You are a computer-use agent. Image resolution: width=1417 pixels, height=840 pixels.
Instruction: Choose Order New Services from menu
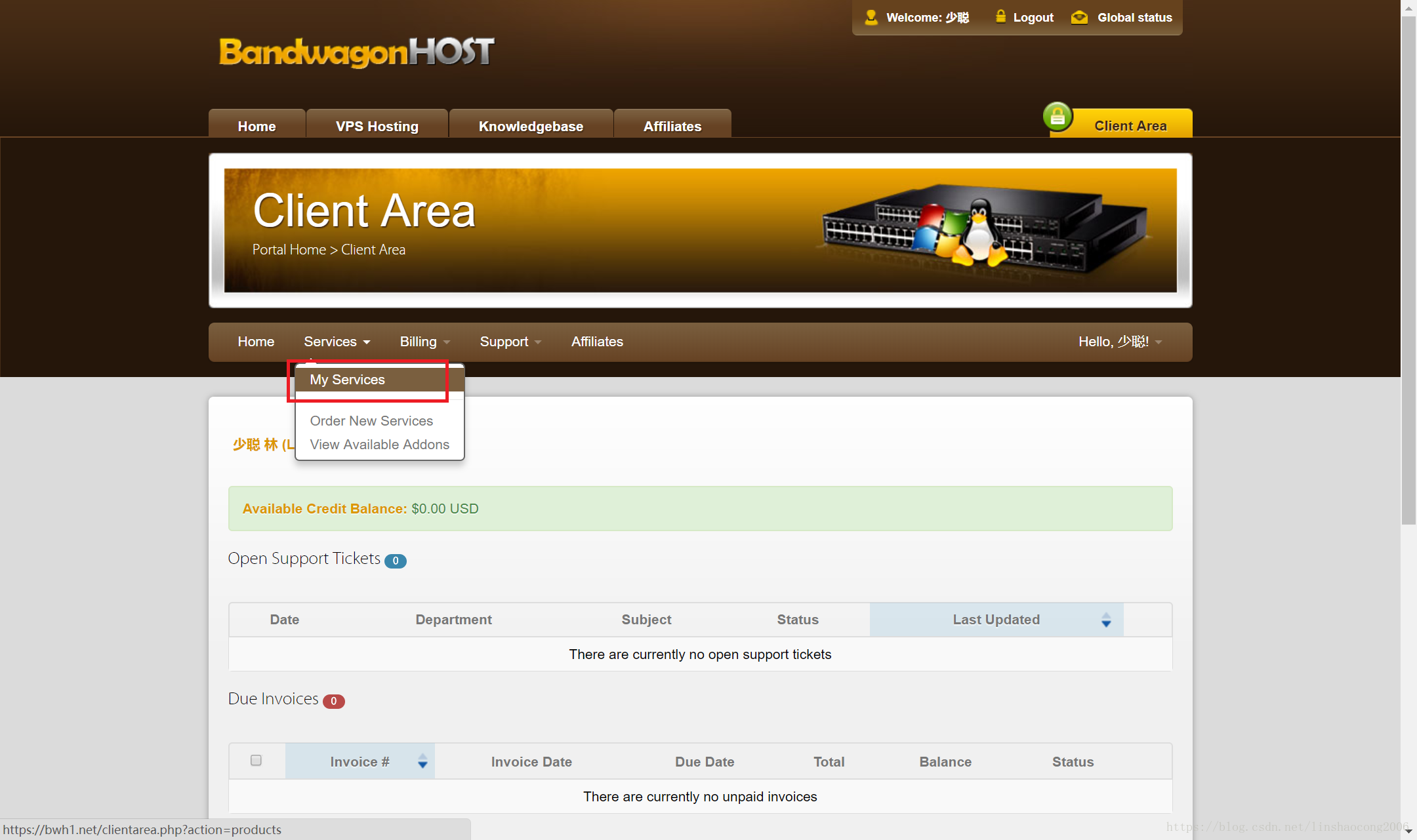click(371, 421)
